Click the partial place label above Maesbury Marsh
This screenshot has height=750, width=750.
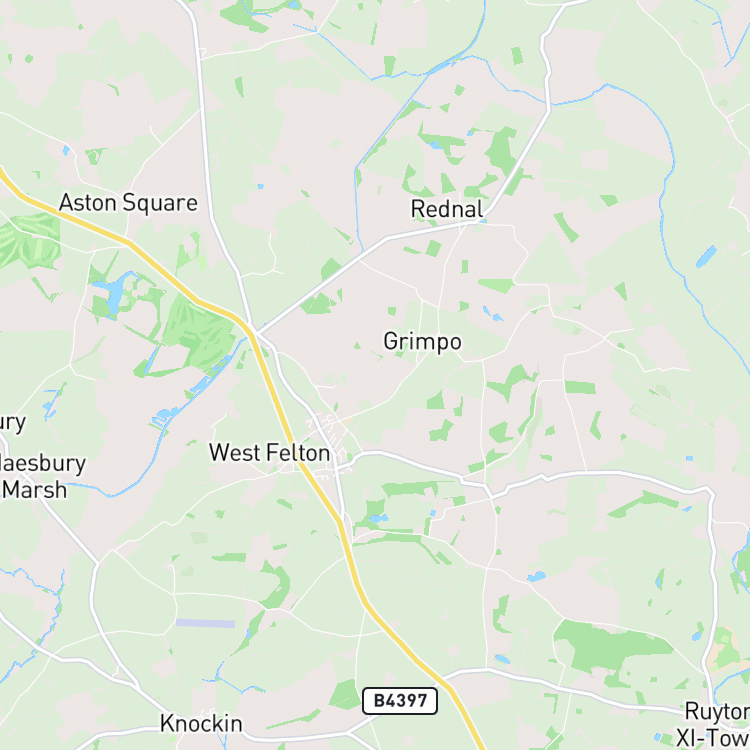tap(12, 423)
